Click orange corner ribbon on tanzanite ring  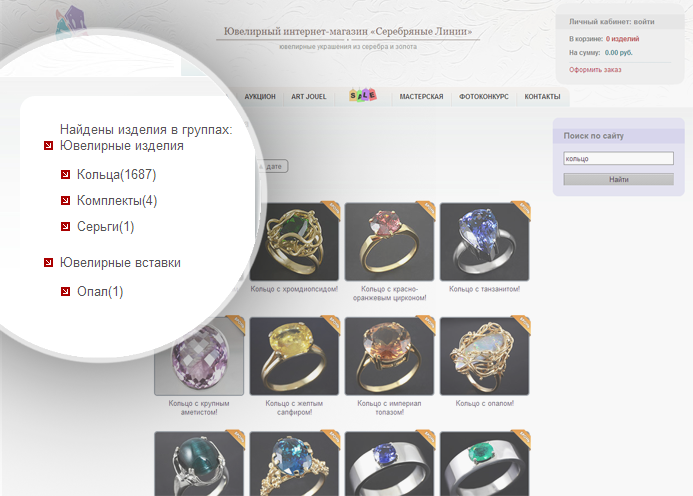tap(522, 209)
